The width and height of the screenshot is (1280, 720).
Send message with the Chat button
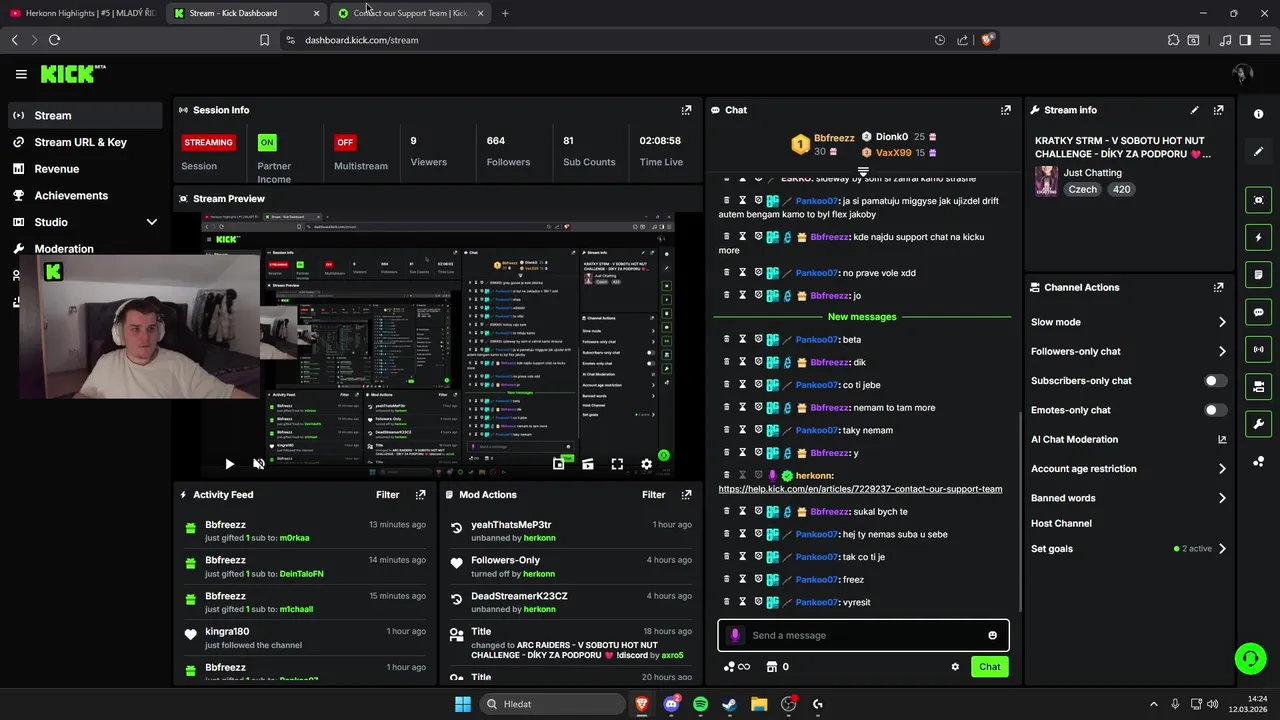point(989,667)
